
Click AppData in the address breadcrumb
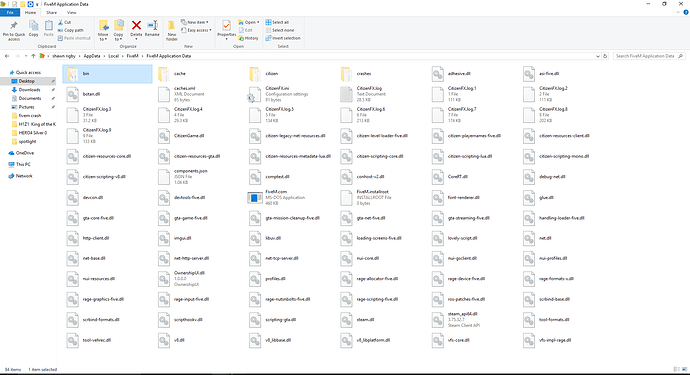(x=92, y=56)
